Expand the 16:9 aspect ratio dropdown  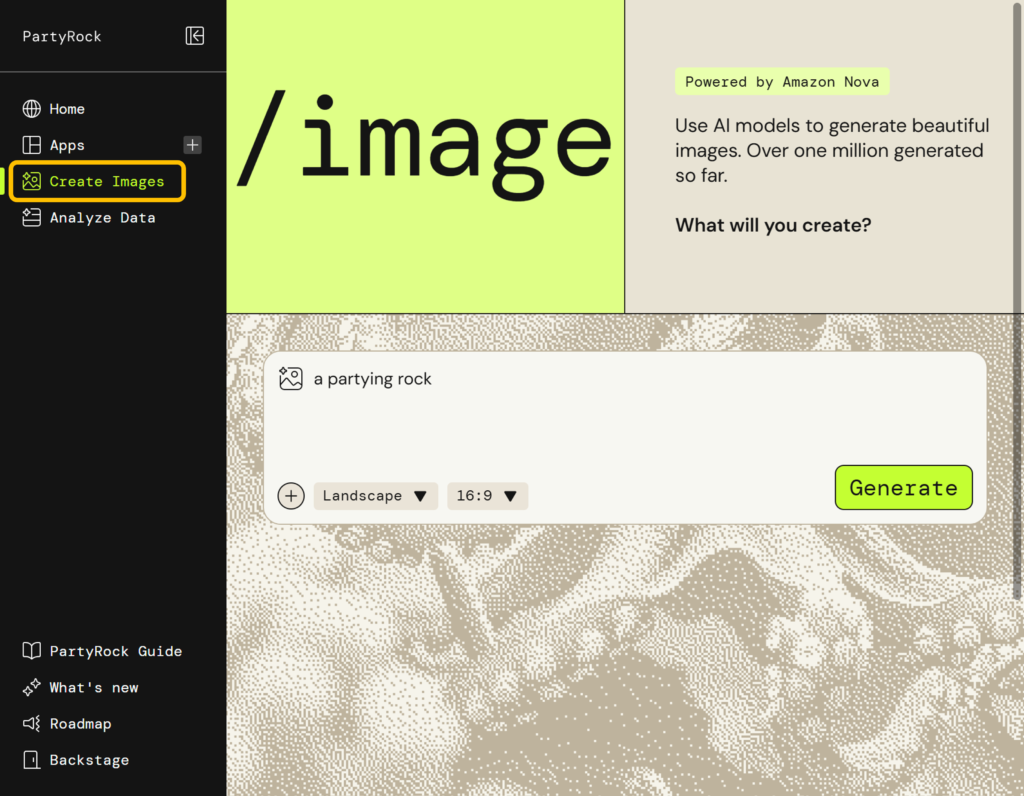point(487,495)
